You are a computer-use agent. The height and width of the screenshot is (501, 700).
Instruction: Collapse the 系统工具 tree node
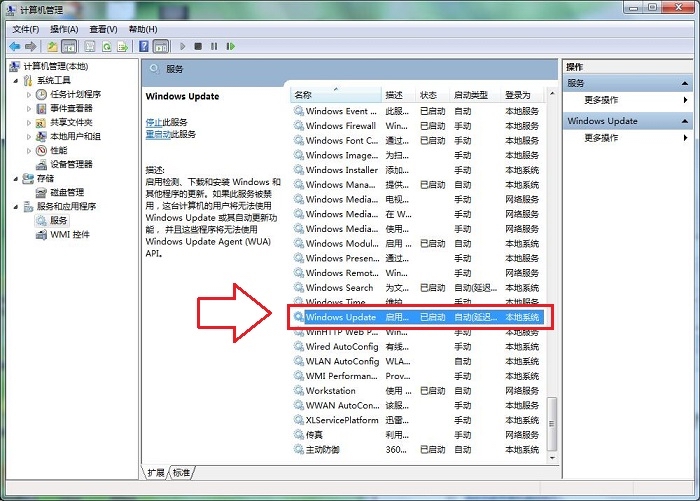click(15, 80)
